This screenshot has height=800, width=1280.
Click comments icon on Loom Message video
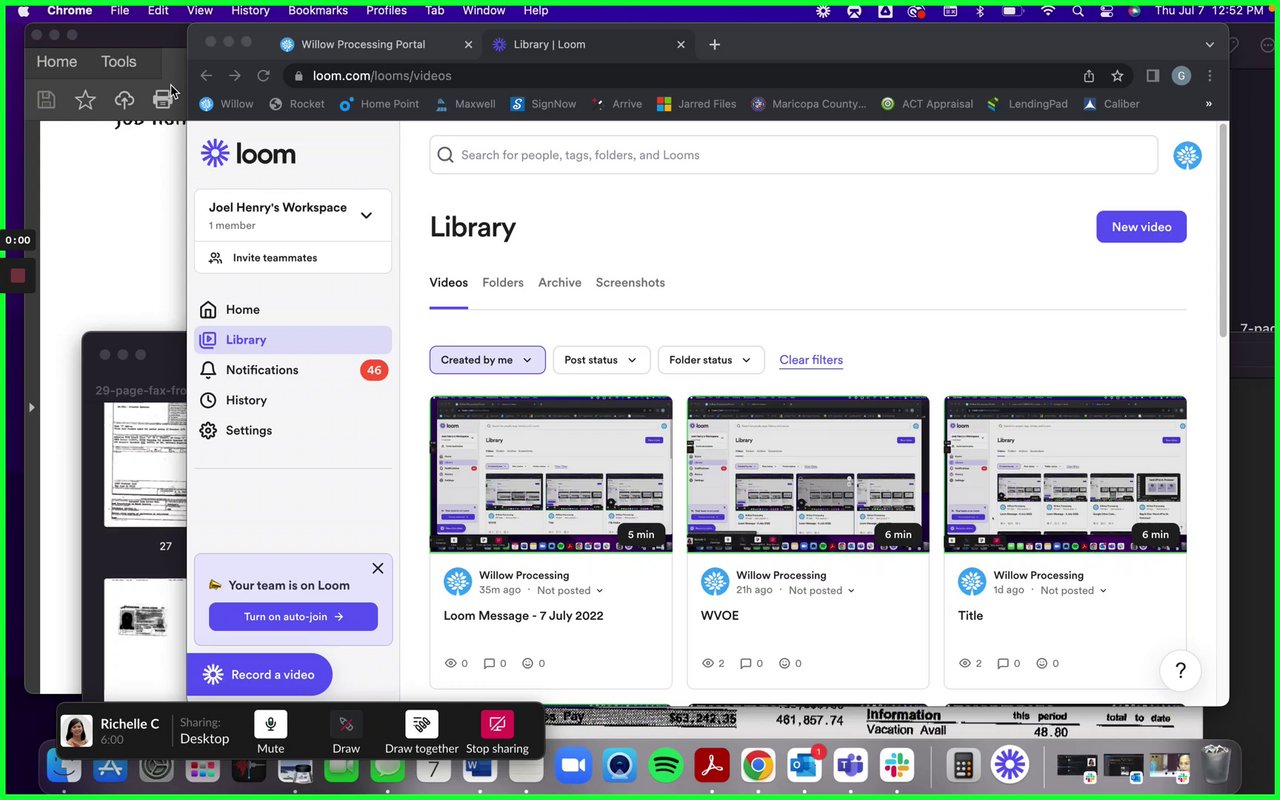point(489,663)
